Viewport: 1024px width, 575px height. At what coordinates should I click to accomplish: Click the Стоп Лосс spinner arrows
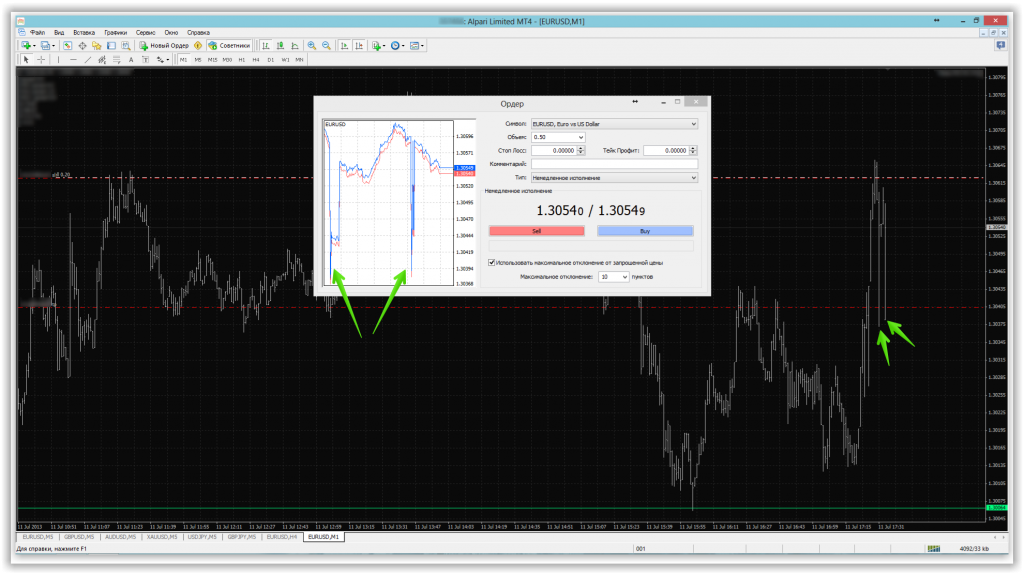[580, 150]
